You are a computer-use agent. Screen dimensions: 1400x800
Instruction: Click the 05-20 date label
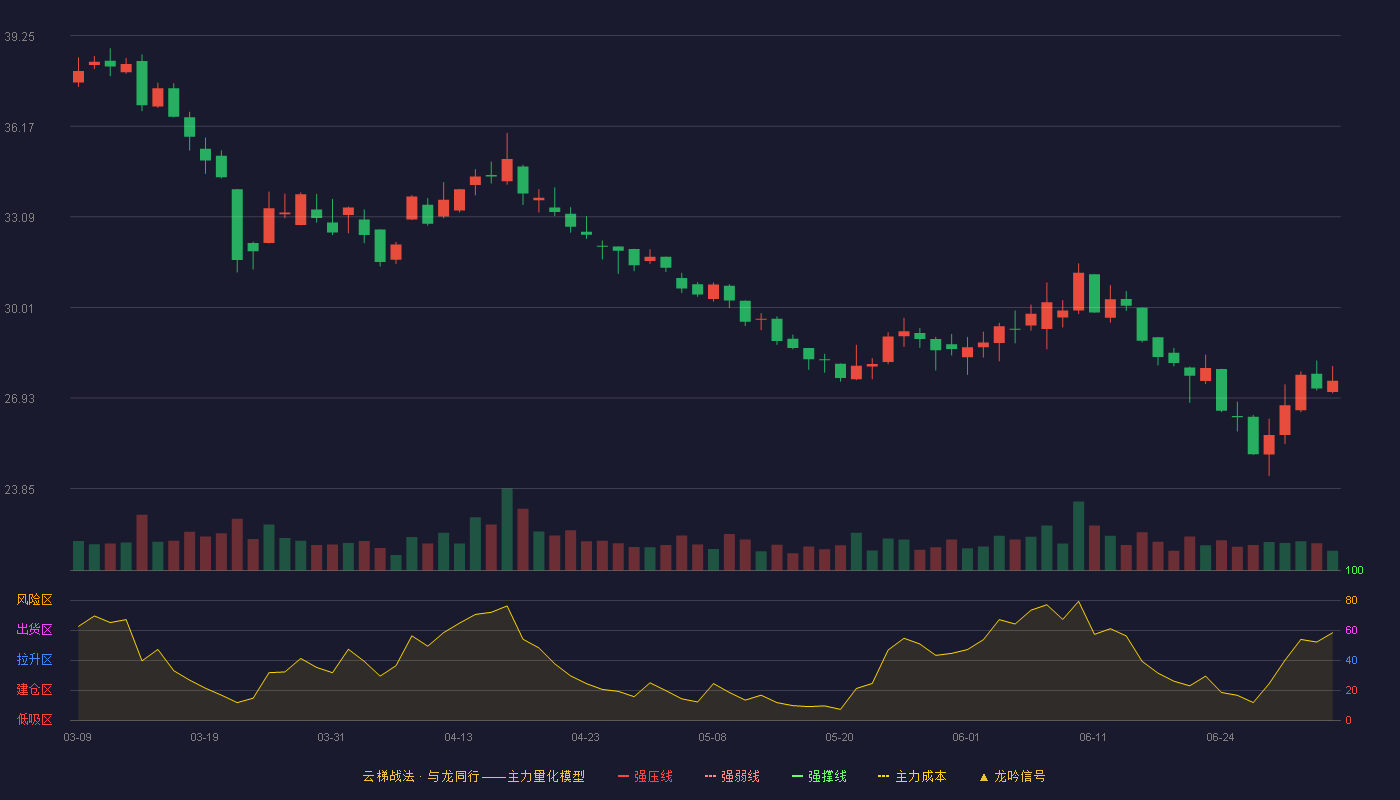pos(839,737)
